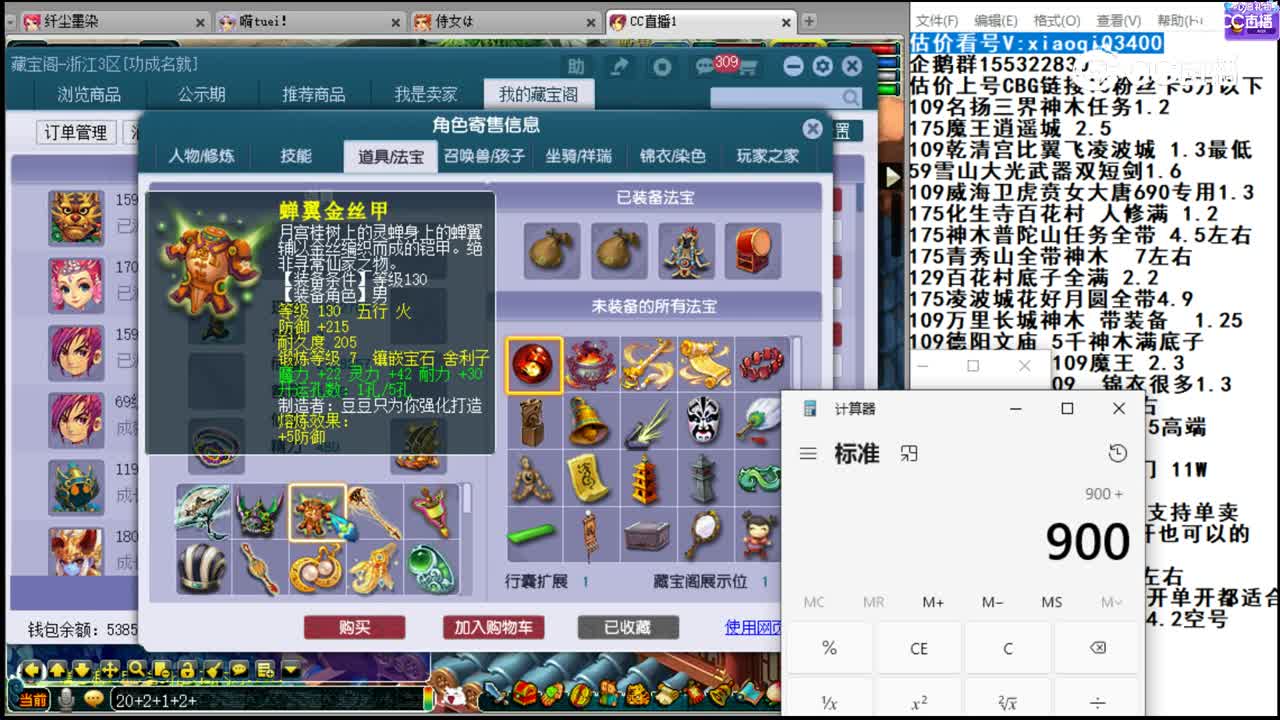Click the microphone icon beside chat input
1280x720 pixels.
pos(66,699)
